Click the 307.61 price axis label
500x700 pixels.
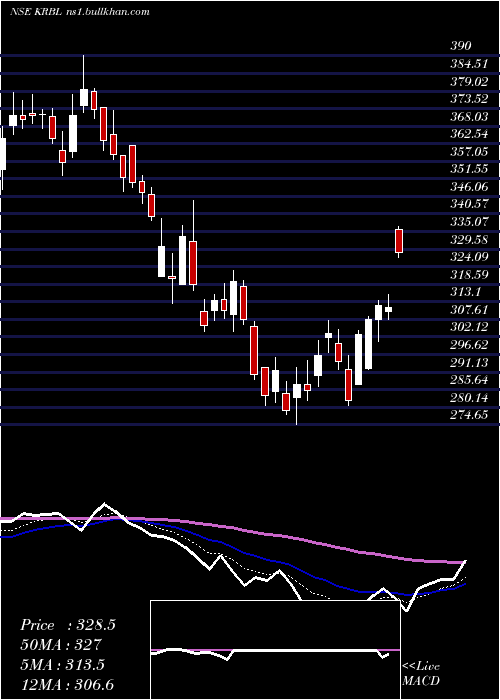(469, 310)
